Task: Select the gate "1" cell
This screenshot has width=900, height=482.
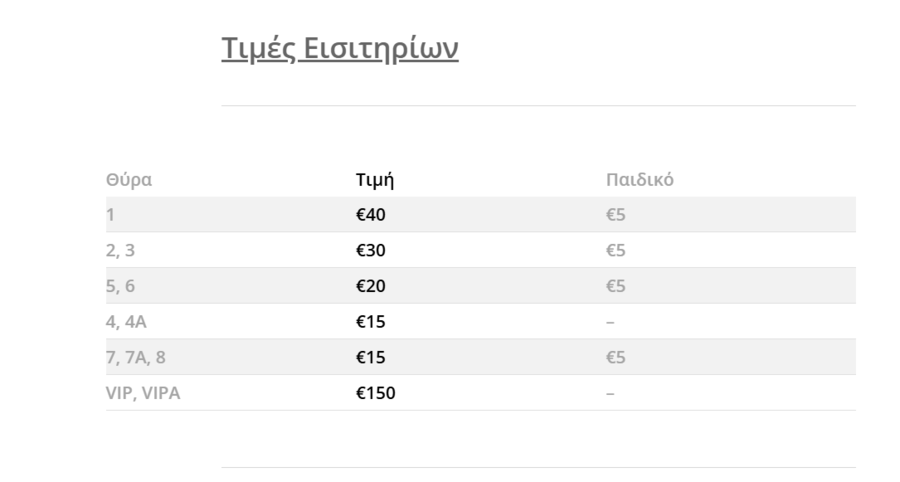Action: point(111,215)
